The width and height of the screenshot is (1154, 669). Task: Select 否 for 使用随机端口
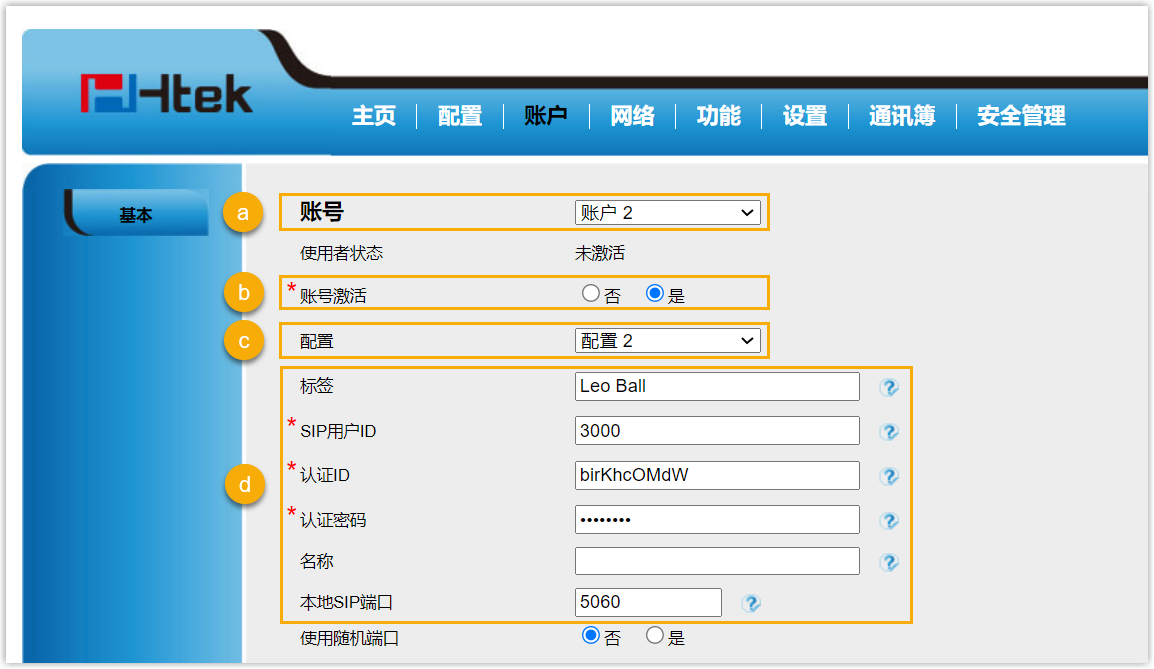590,635
